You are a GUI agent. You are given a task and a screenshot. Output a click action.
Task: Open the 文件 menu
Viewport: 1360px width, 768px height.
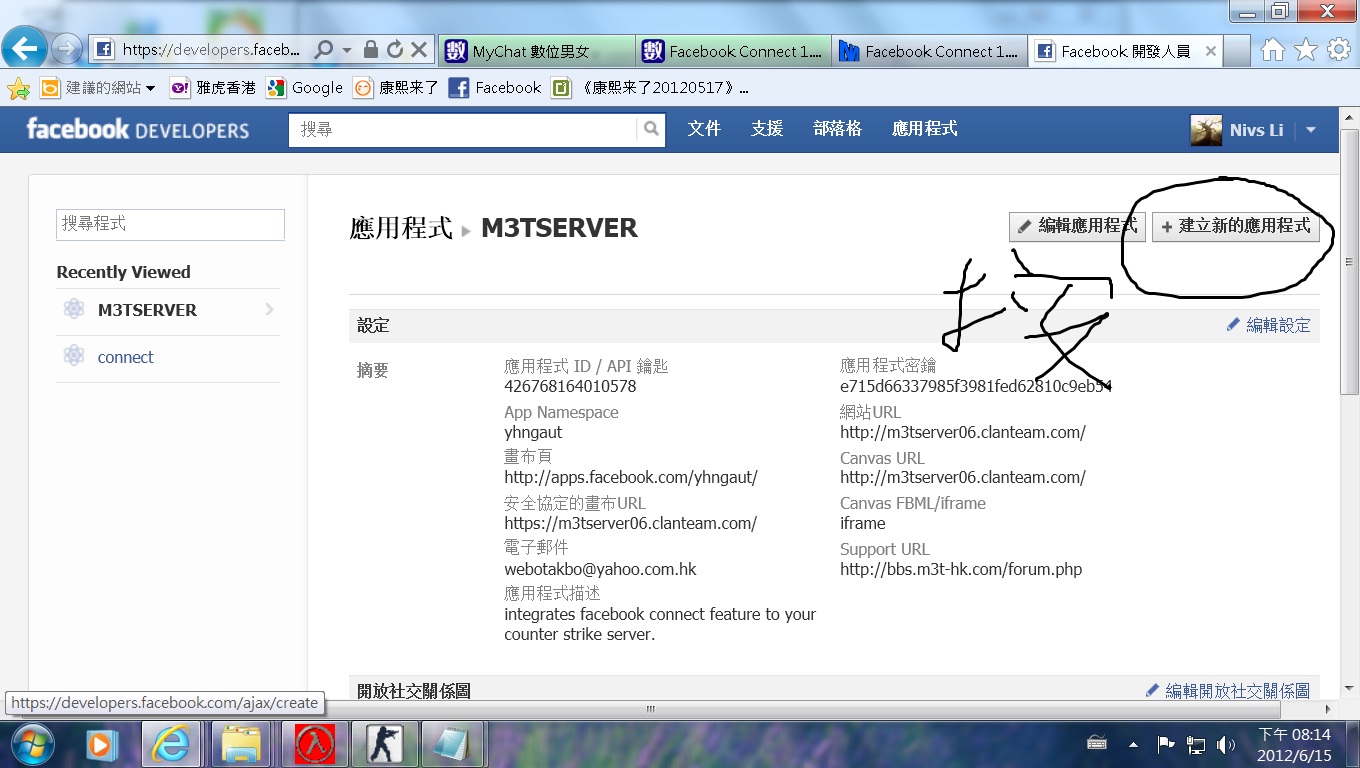(704, 129)
